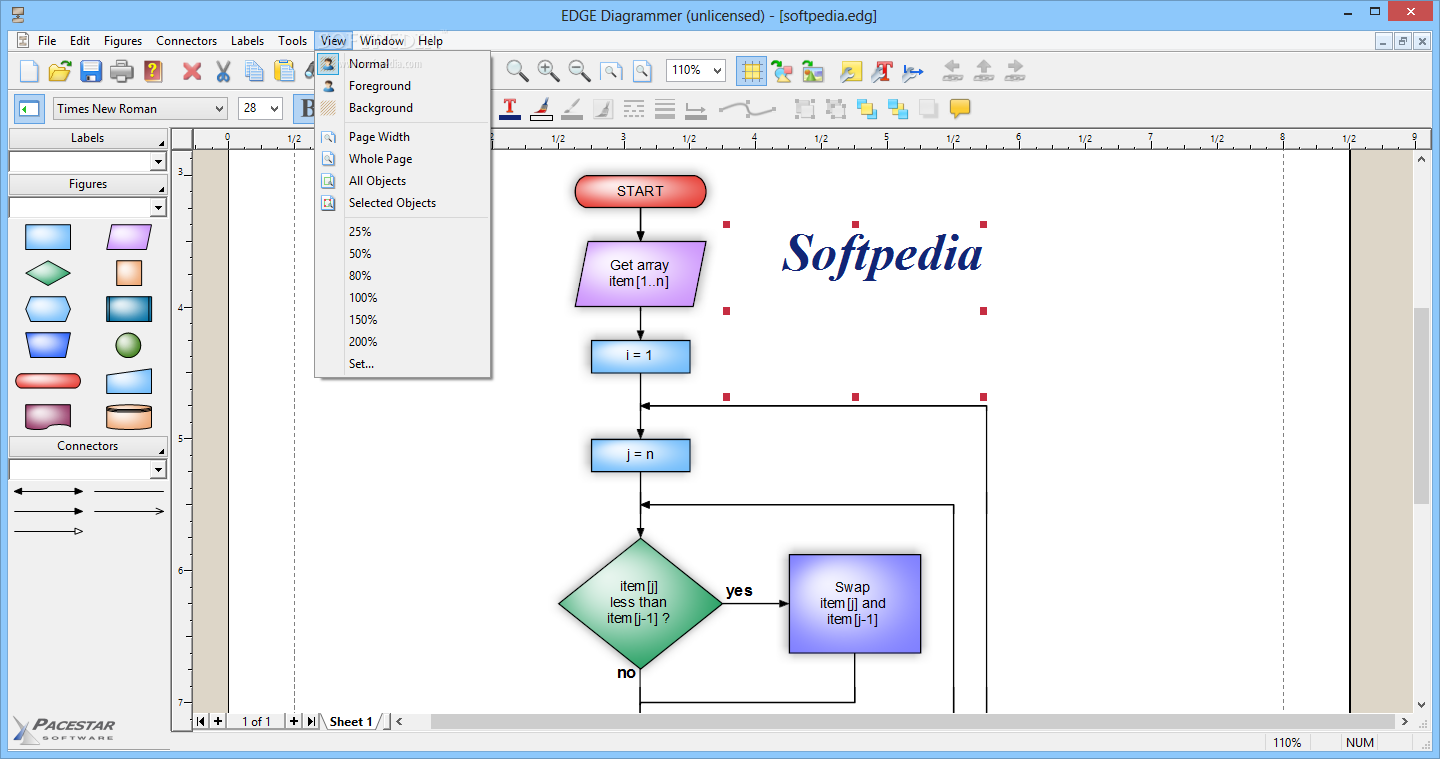Click the fill color paintbrush icon
The image size is (1440, 759).
[541, 108]
